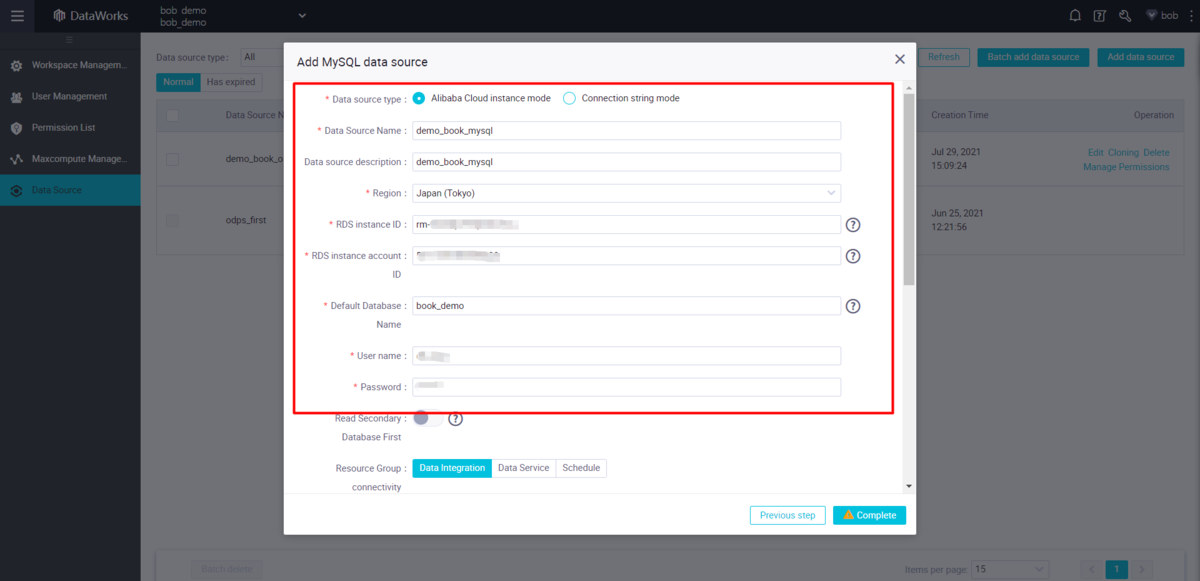1200x581 pixels.
Task: Click the Data source description field
Action: coord(626,162)
